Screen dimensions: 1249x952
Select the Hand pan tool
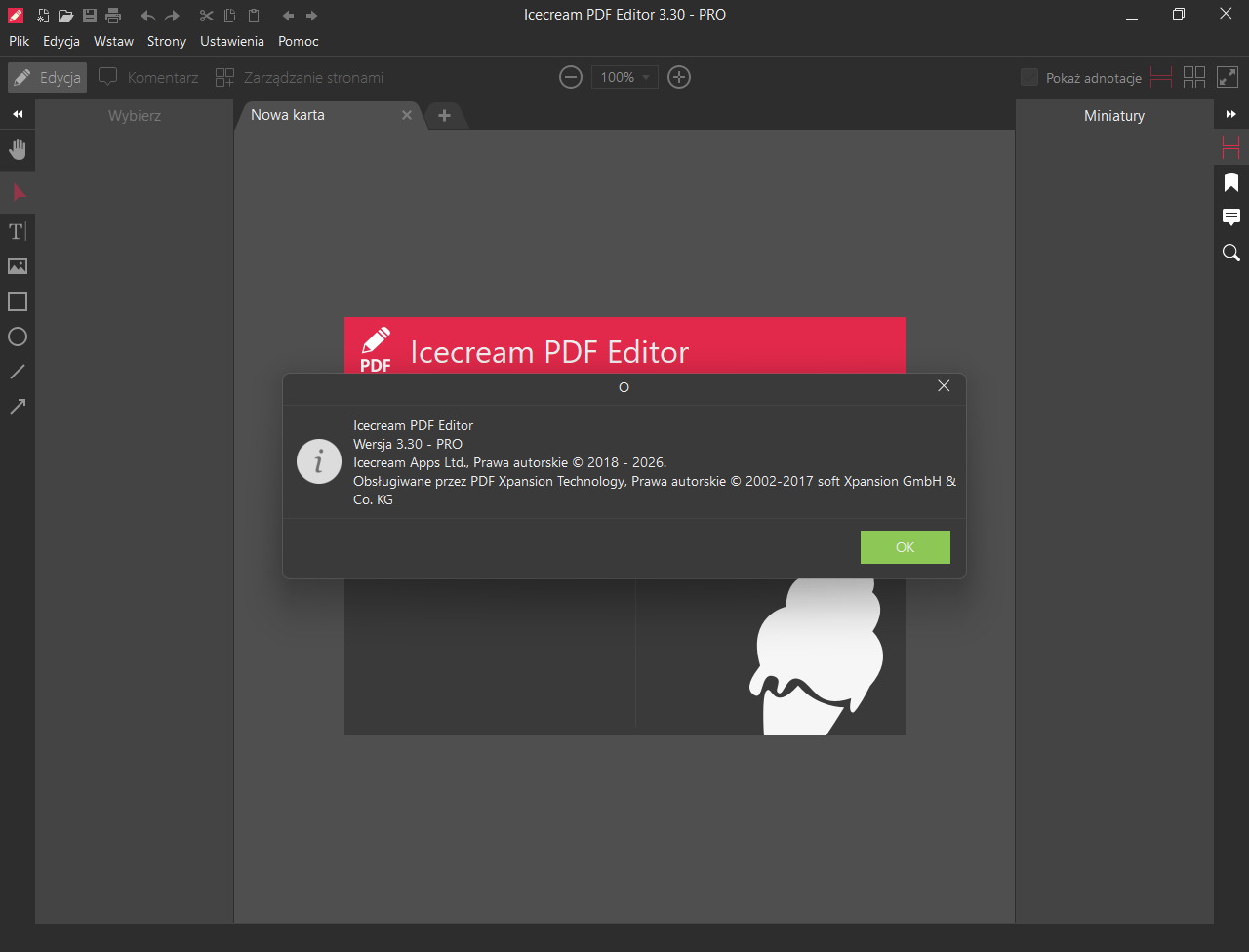18,149
